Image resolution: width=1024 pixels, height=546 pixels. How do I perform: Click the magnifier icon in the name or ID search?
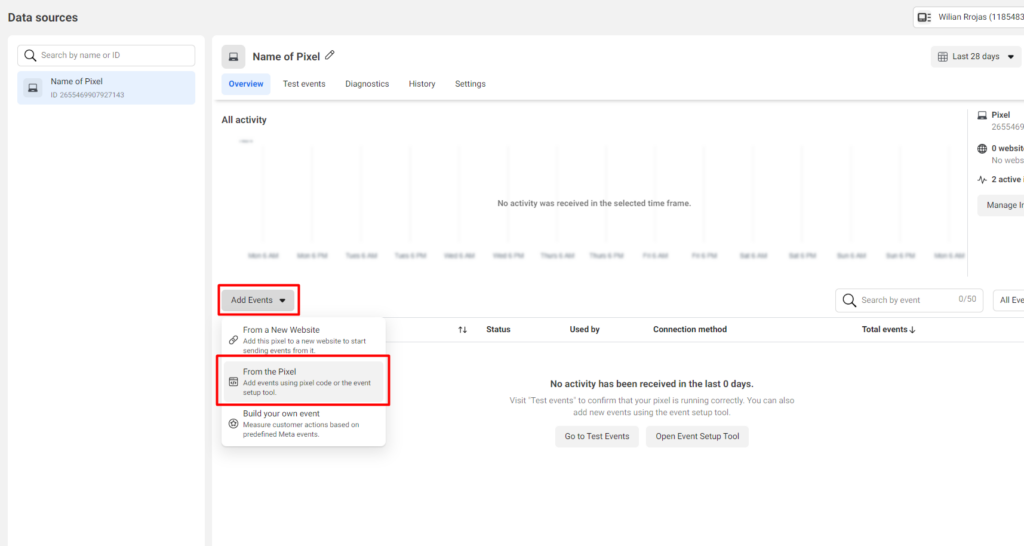click(30, 56)
